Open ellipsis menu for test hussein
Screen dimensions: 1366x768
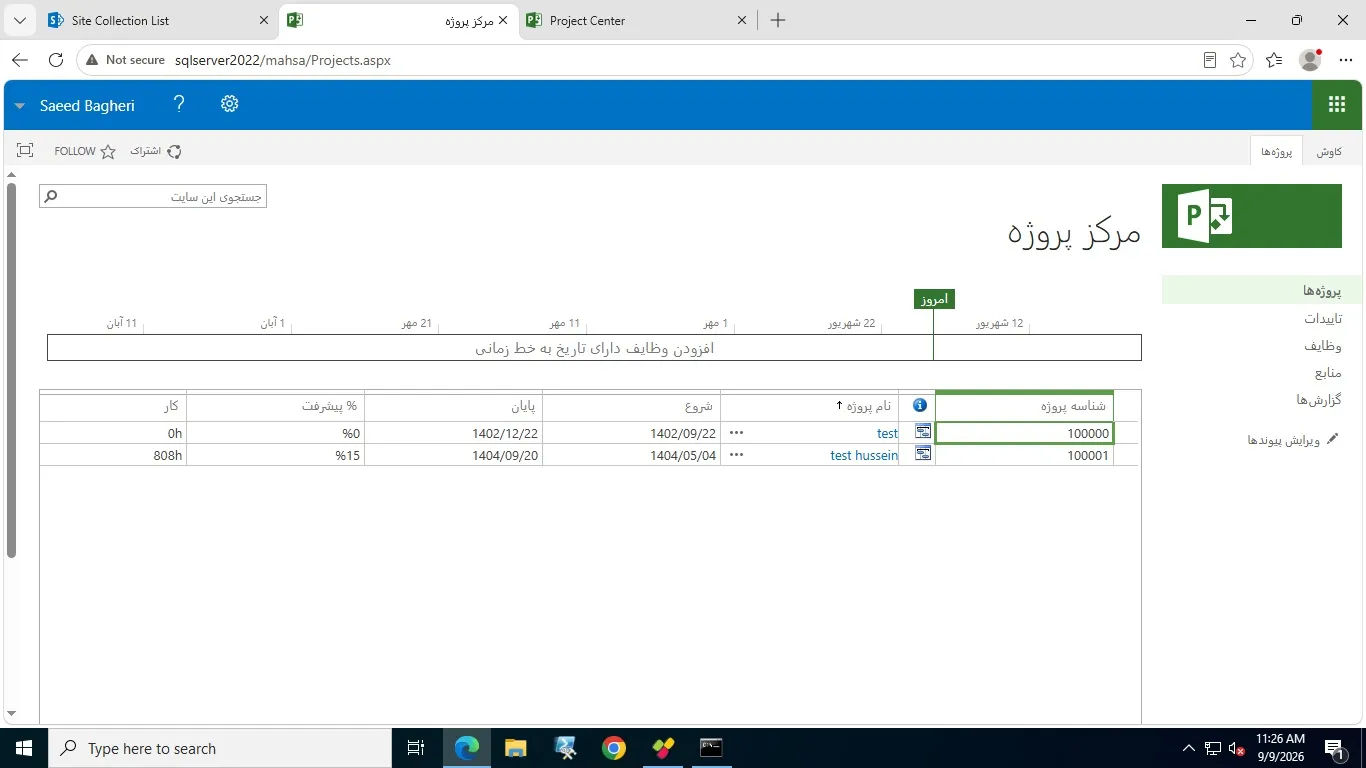click(737, 454)
